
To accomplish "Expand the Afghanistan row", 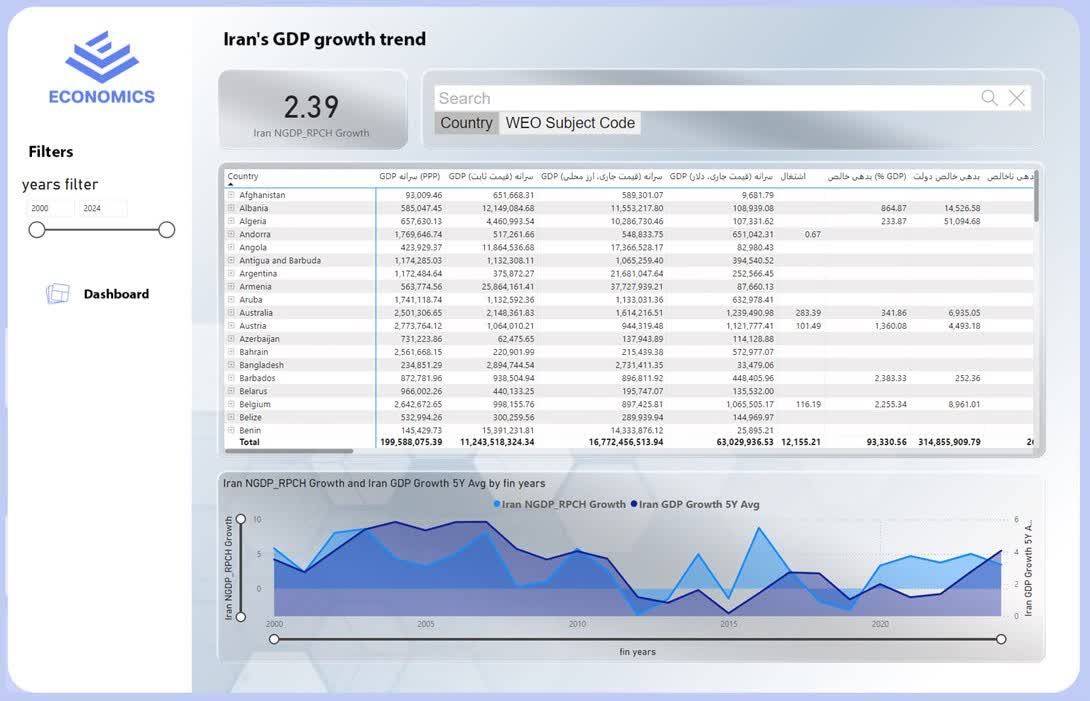I will 231,195.
